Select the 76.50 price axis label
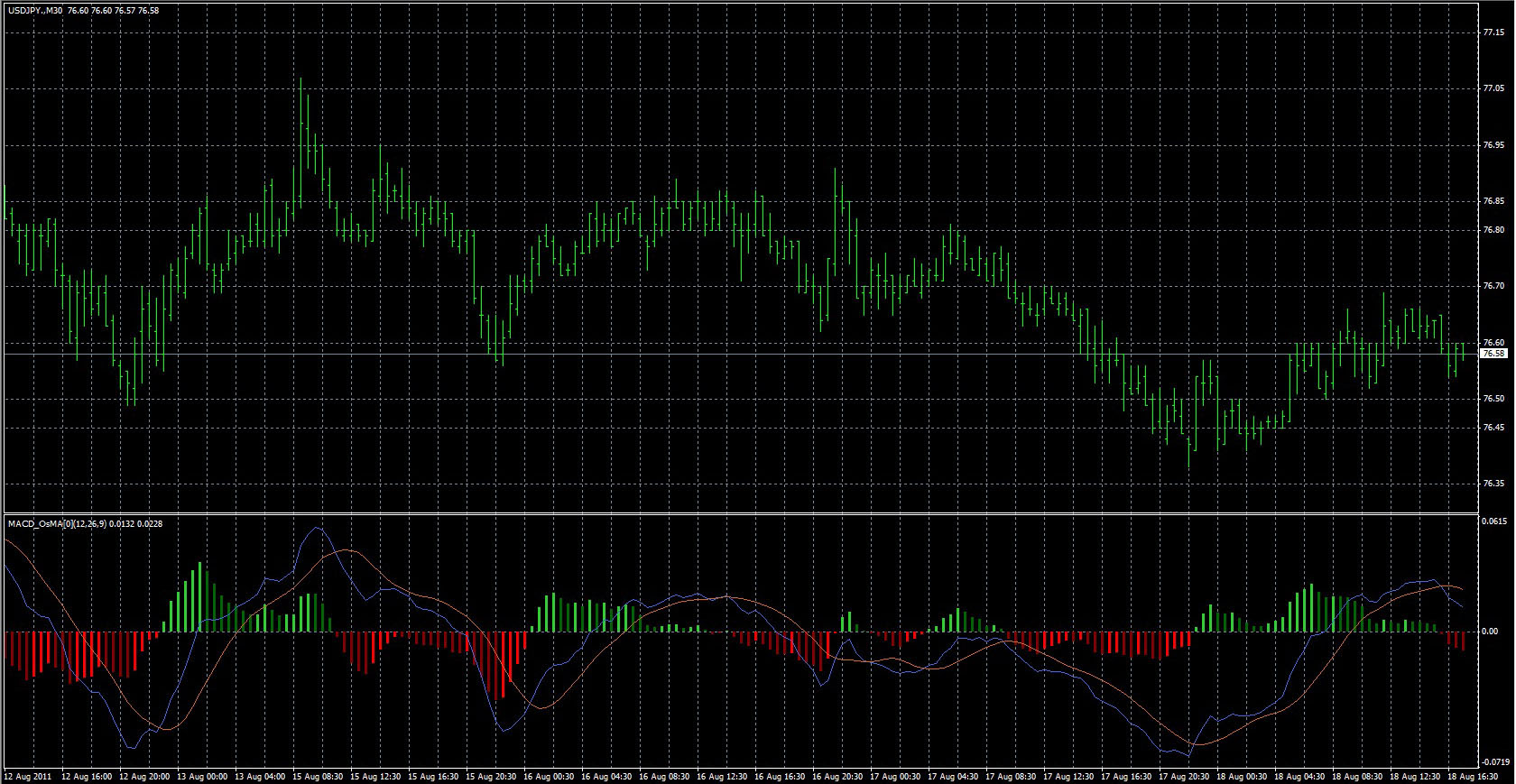 click(1493, 399)
